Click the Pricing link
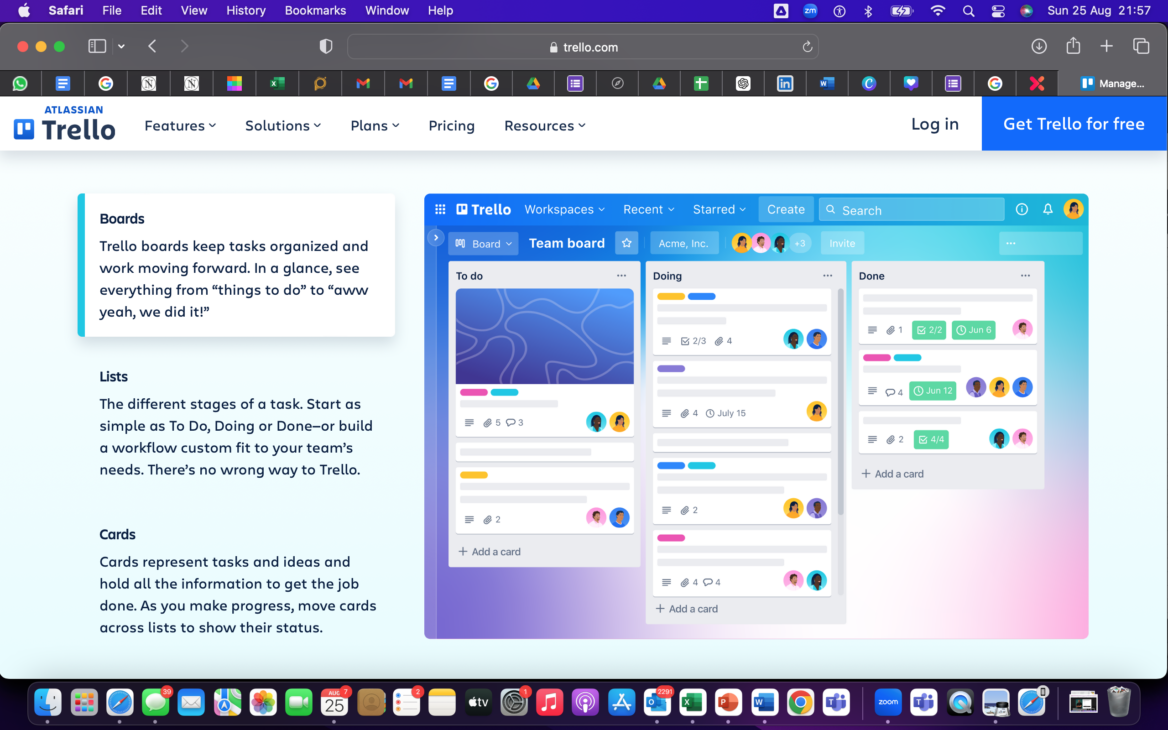 tap(451, 125)
